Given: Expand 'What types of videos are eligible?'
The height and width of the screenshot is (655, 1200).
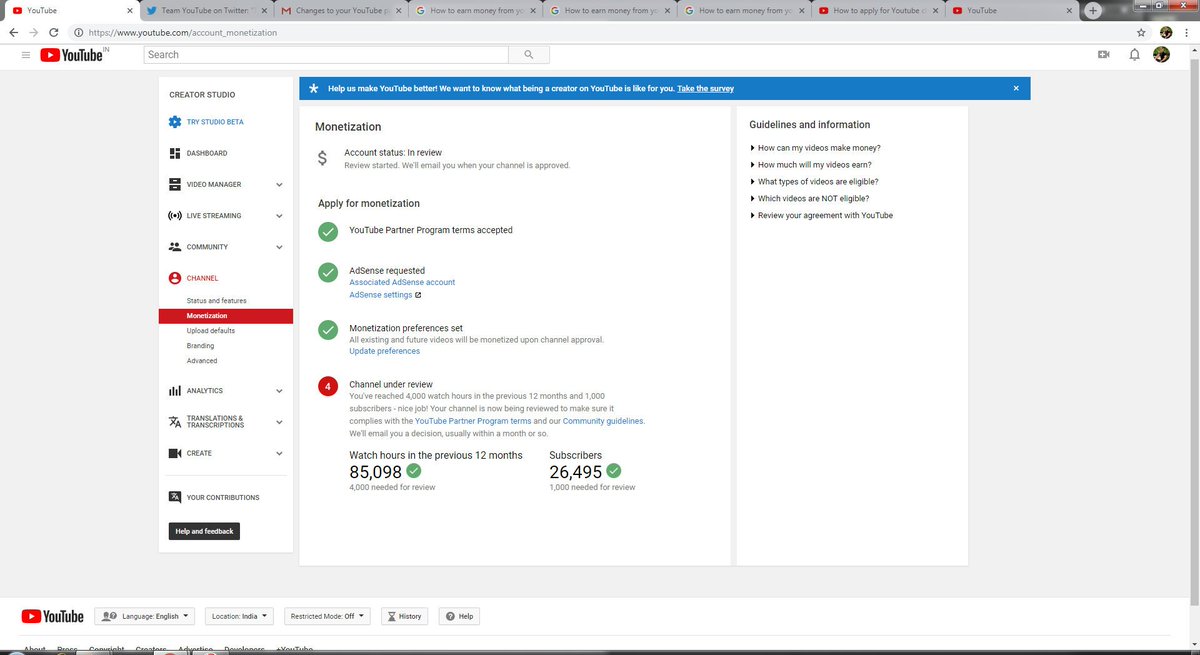Looking at the screenshot, I should point(814,182).
